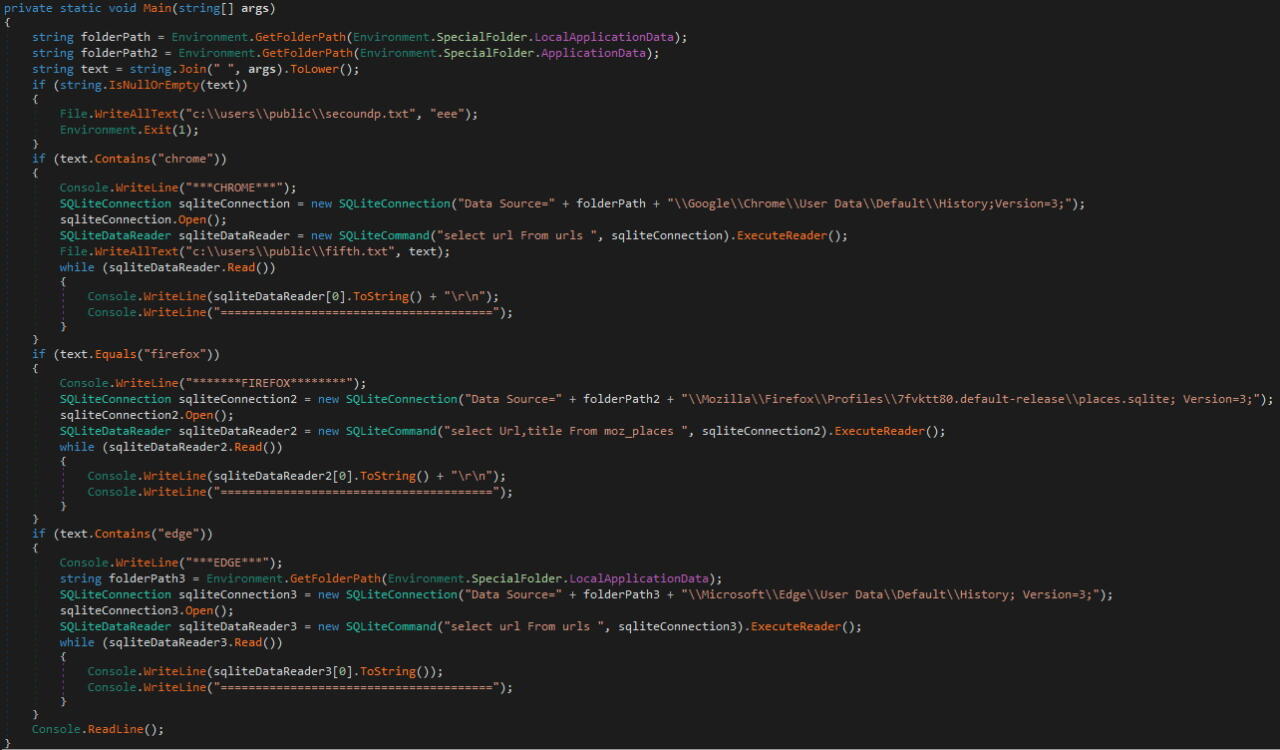This screenshot has height=750, width=1280.
Task: Click the "***CHROME***" string literal
Action: [x=236, y=187]
